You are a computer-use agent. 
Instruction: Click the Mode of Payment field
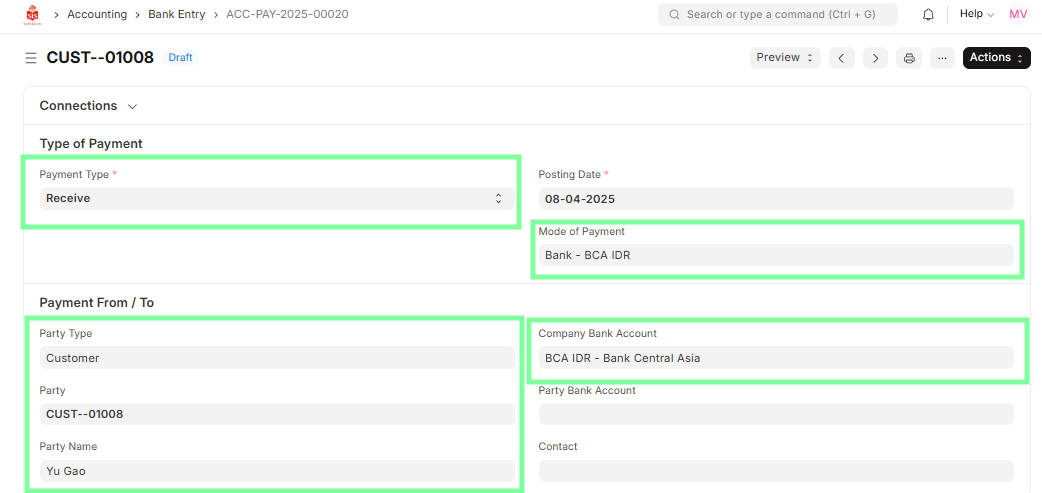775,255
